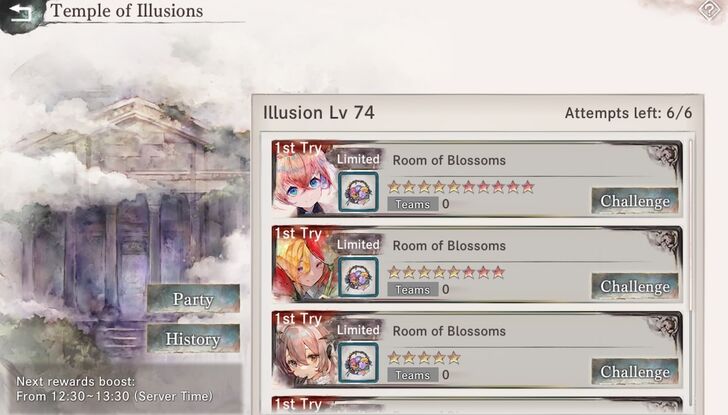Challenge the five-star Room of Blossoms
This screenshot has height=415, width=728.
[x=635, y=372]
